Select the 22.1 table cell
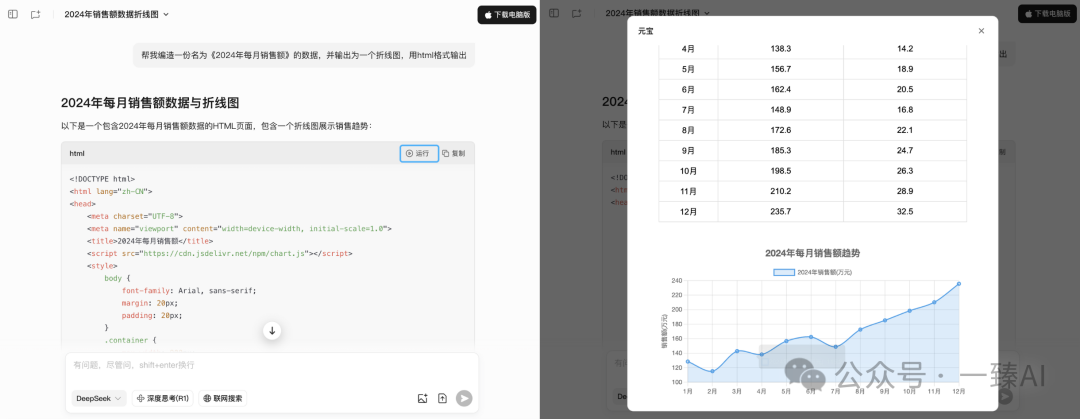The height and width of the screenshot is (419, 1080). pos(905,130)
